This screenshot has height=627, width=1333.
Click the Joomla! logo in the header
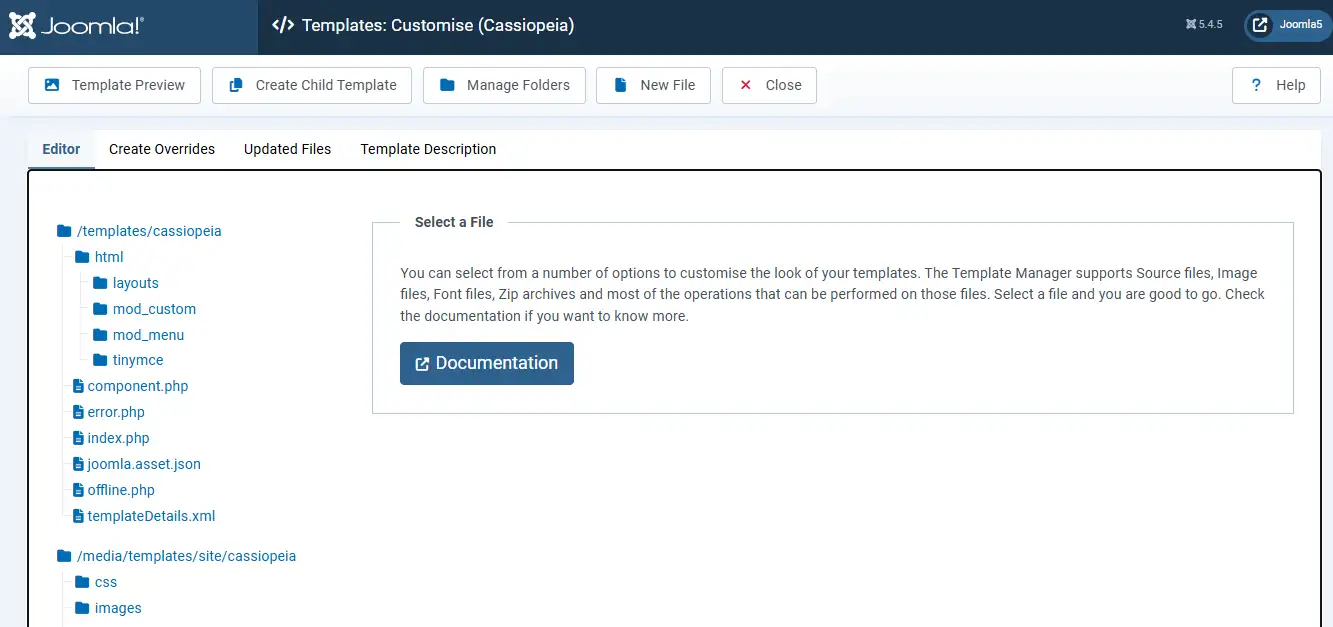coord(76,26)
